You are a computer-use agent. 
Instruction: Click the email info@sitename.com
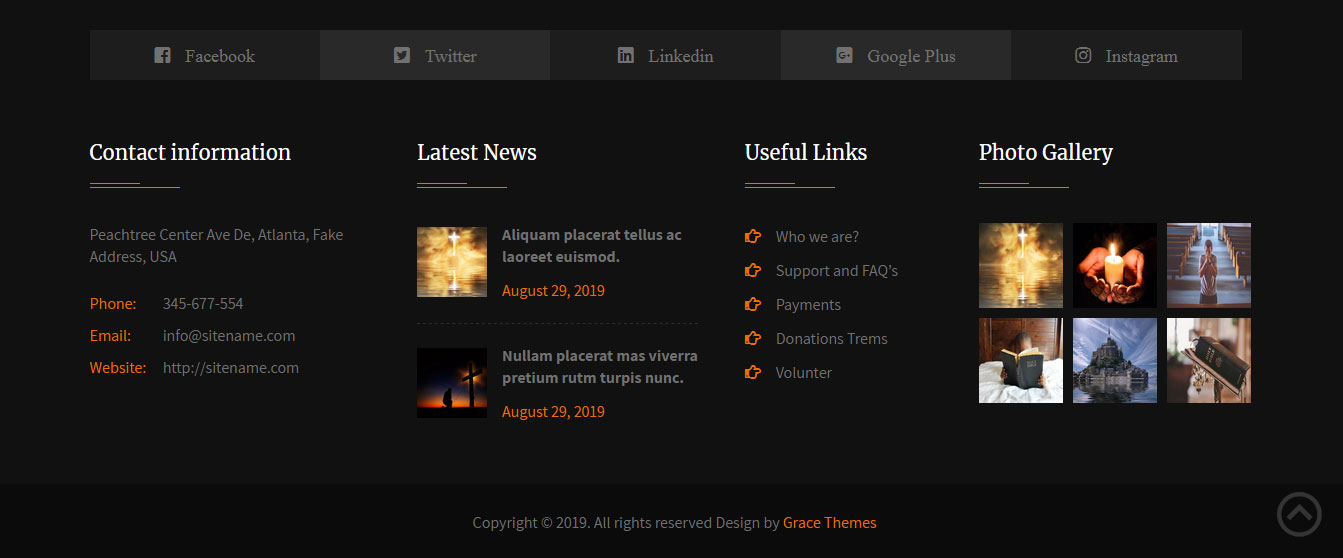pyautogui.click(x=229, y=336)
